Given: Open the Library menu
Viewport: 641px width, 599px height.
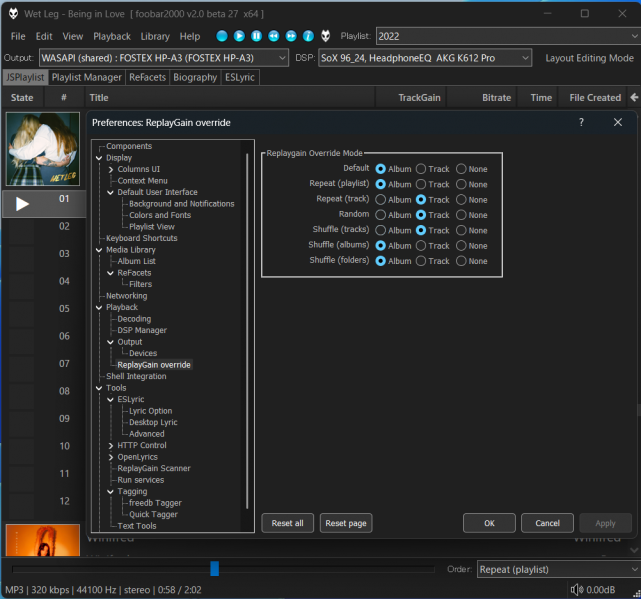Looking at the screenshot, I should click(154, 36).
